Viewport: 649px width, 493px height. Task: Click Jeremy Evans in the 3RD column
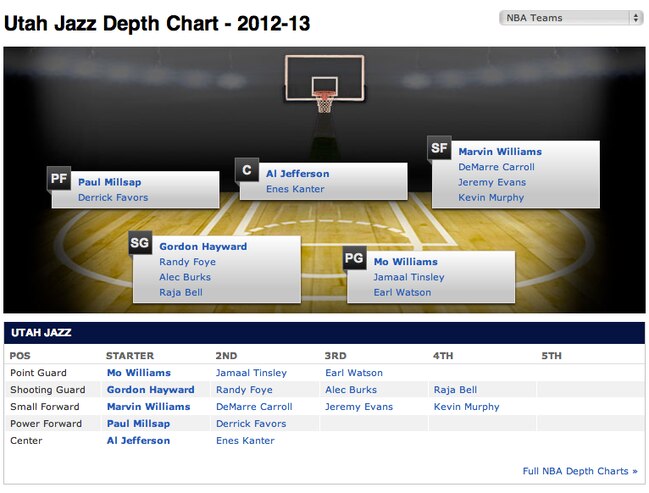(359, 406)
